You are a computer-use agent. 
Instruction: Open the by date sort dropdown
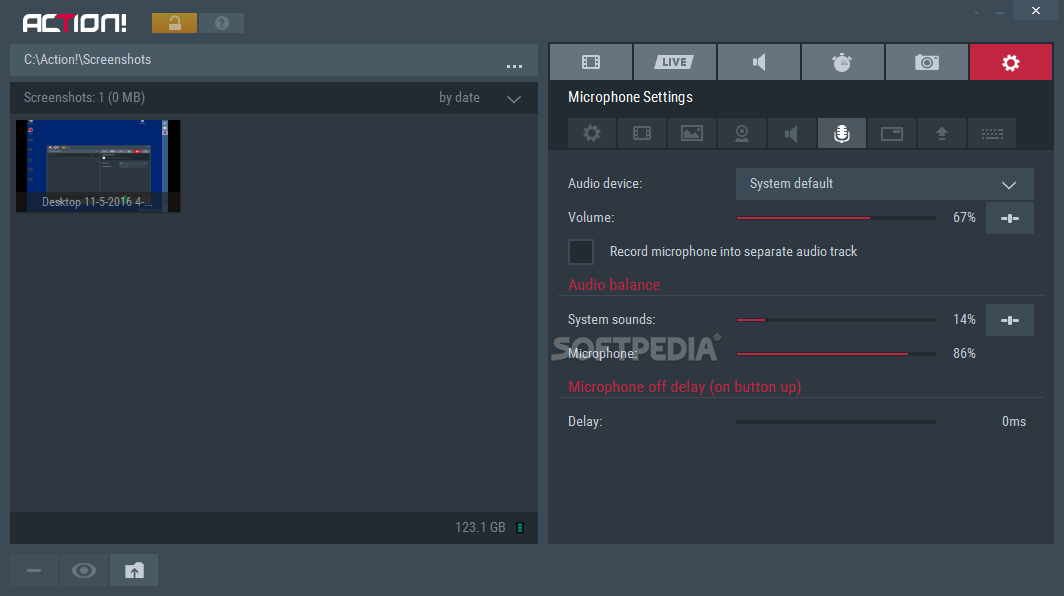pyautogui.click(x=479, y=98)
